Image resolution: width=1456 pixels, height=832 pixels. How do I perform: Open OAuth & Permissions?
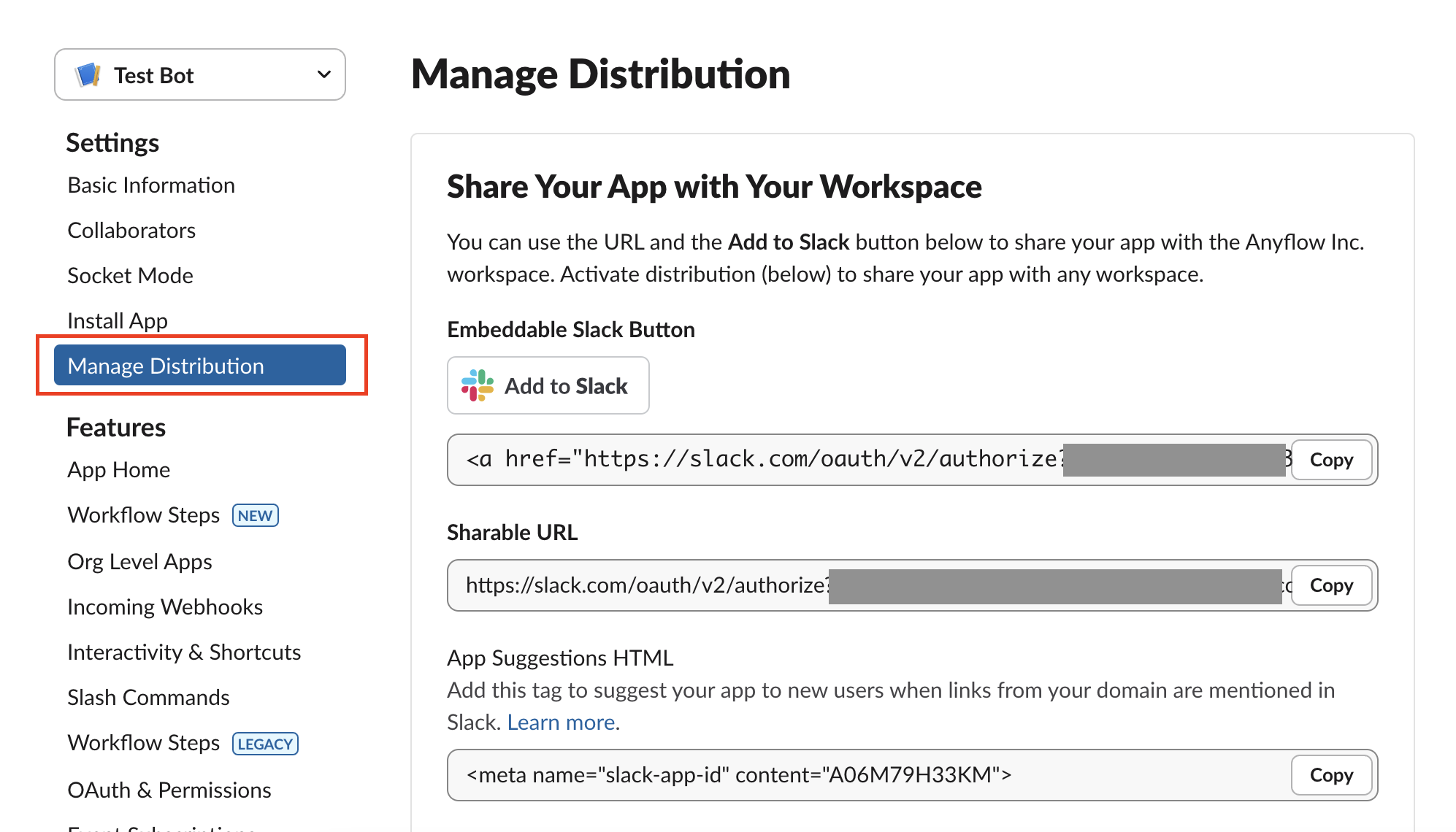(x=169, y=790)
